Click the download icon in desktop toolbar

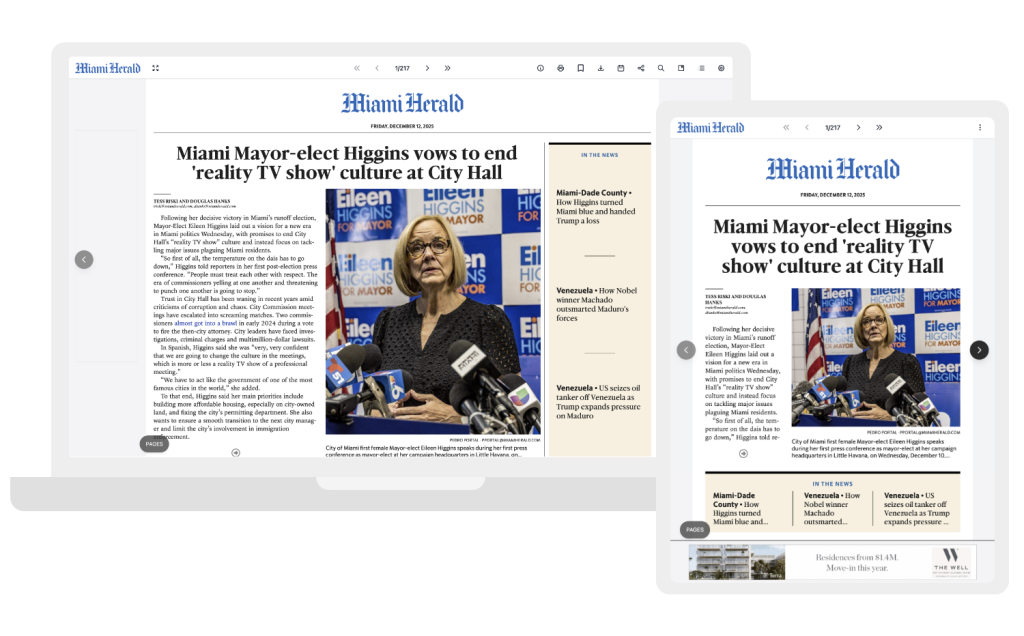(x=600, y=68)
